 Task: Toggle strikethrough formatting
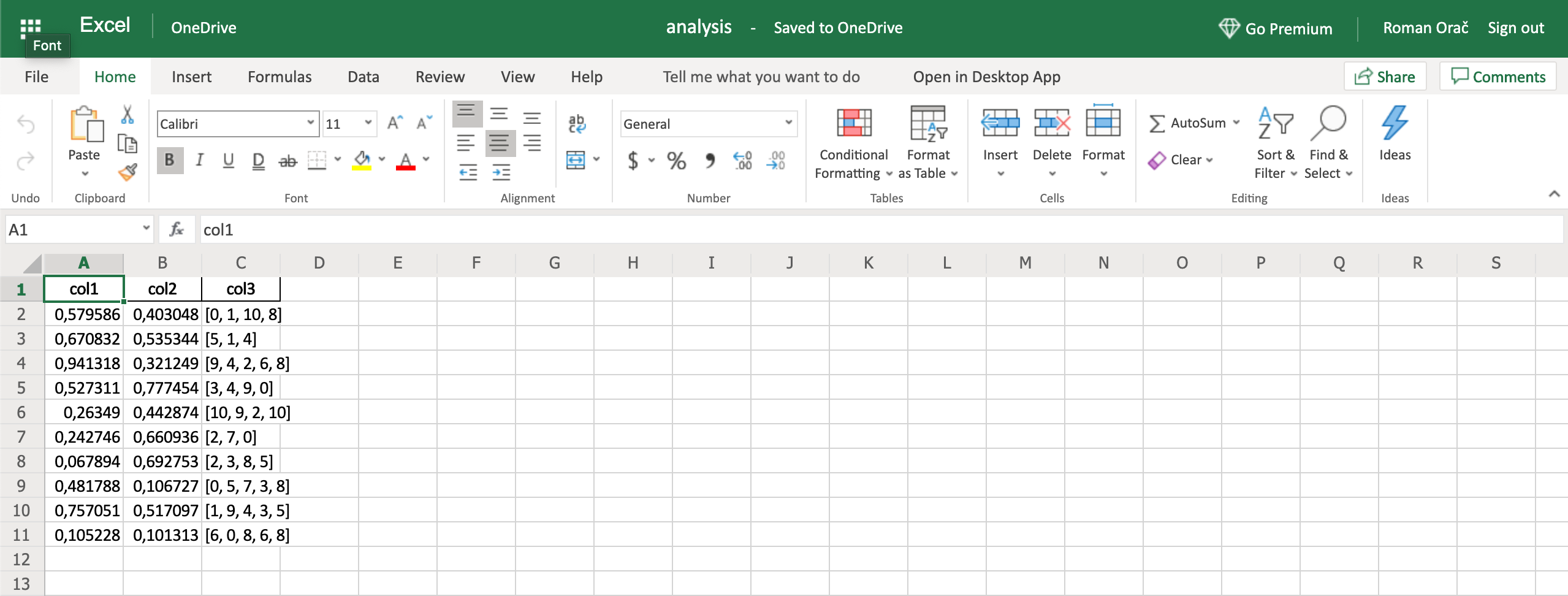pyautogui.click(x=287, y=161)
